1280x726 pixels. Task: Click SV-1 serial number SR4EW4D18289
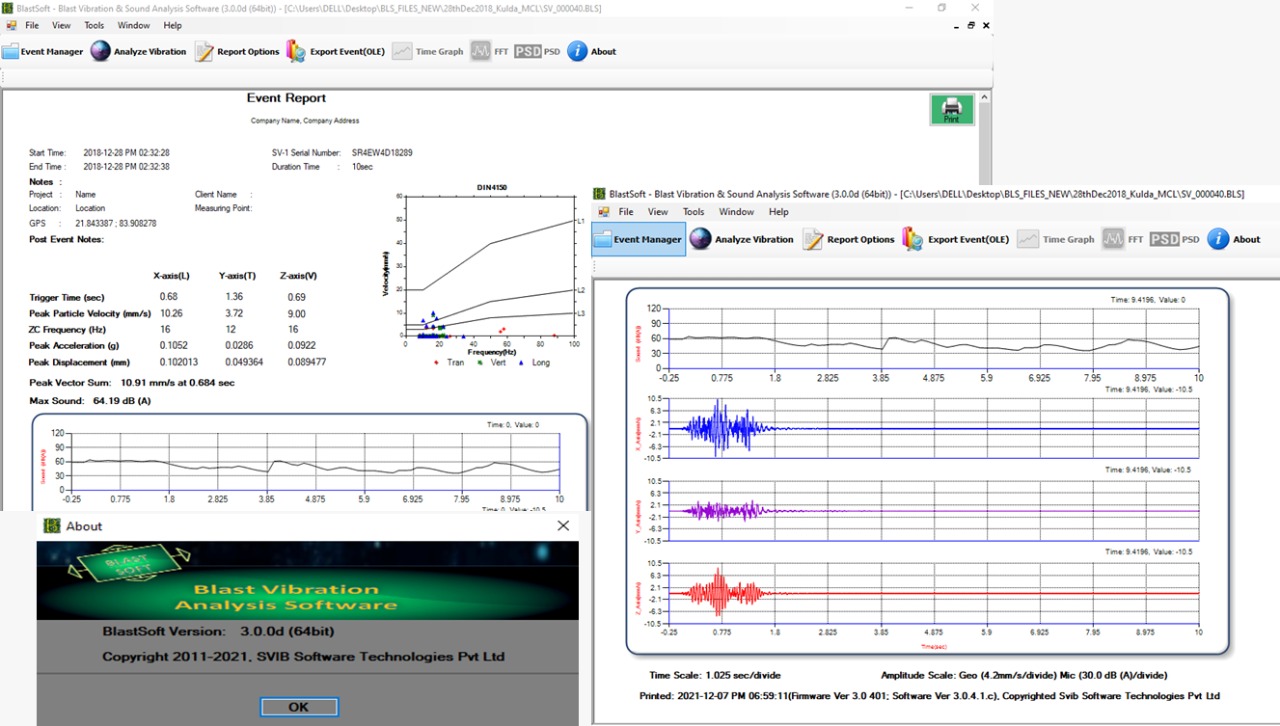click(382, 153)
